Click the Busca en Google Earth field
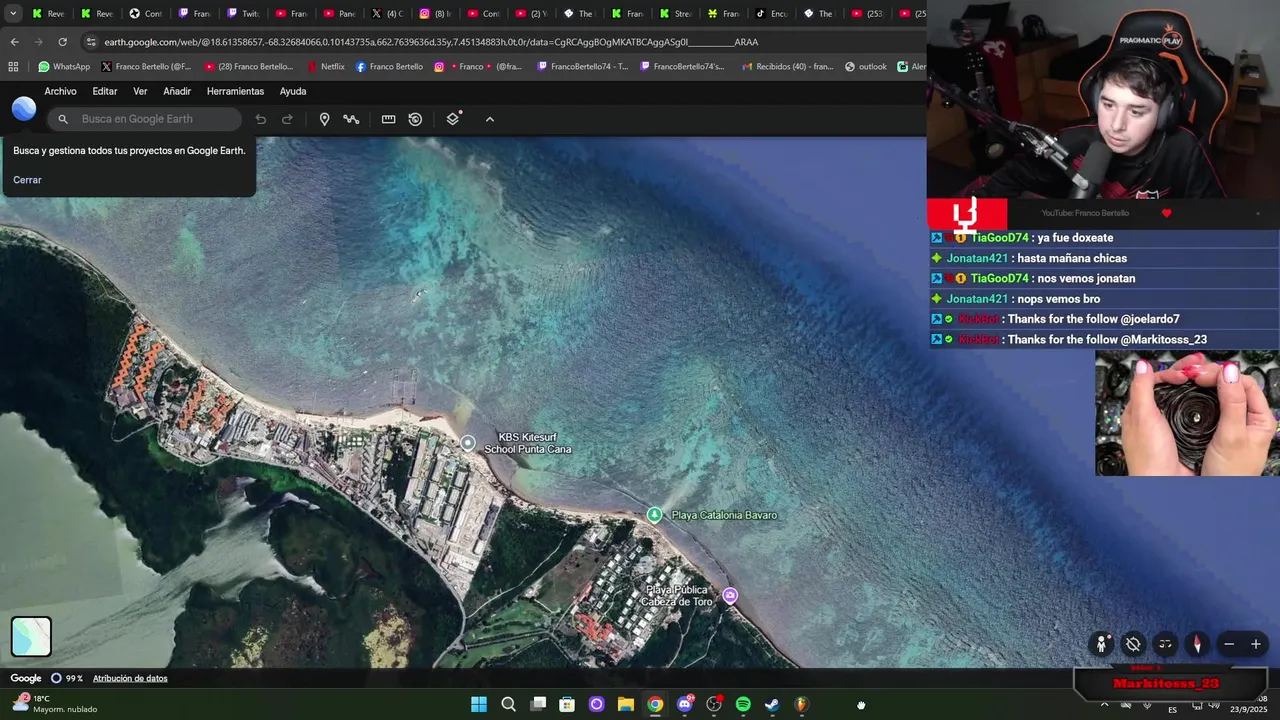 point(144,119)
